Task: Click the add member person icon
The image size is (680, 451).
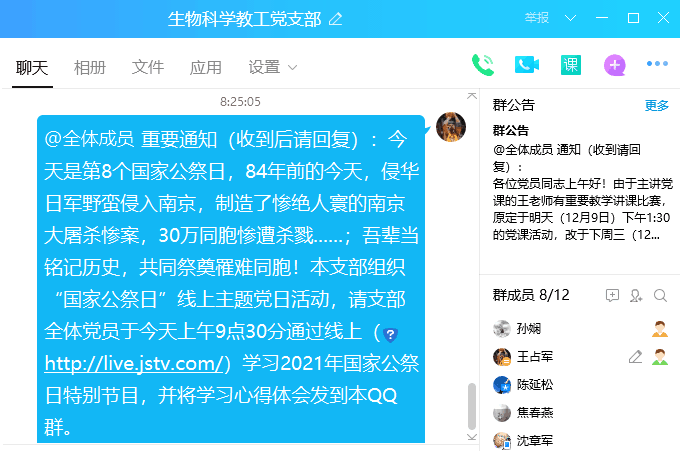Action: 636,296
